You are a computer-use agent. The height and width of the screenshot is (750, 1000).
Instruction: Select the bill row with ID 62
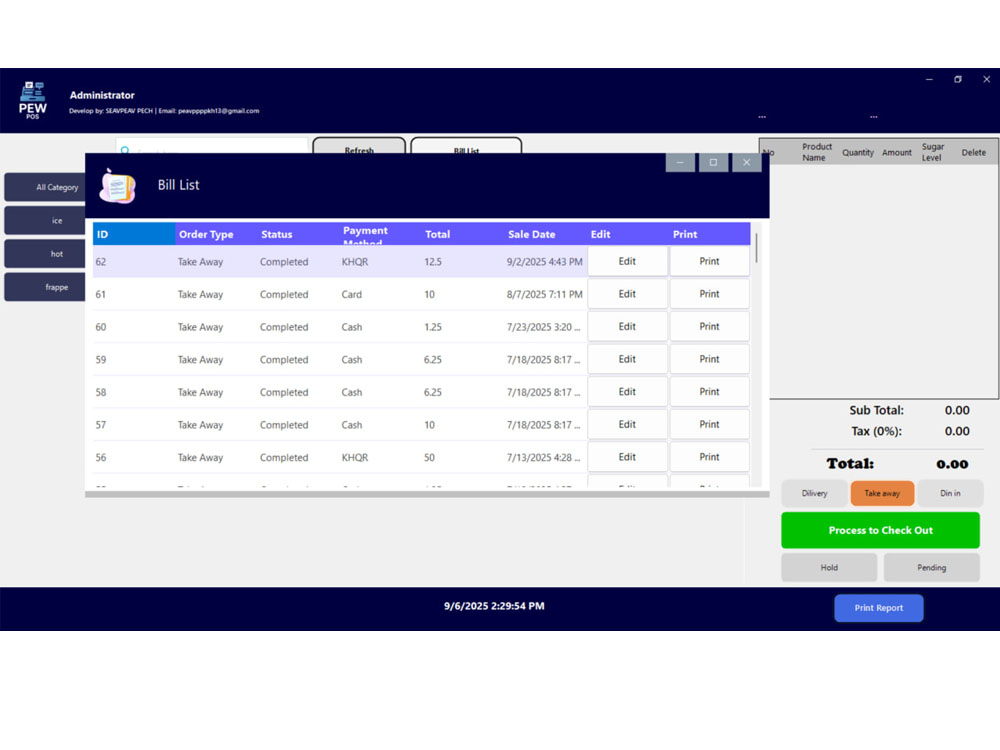point(421,261)
